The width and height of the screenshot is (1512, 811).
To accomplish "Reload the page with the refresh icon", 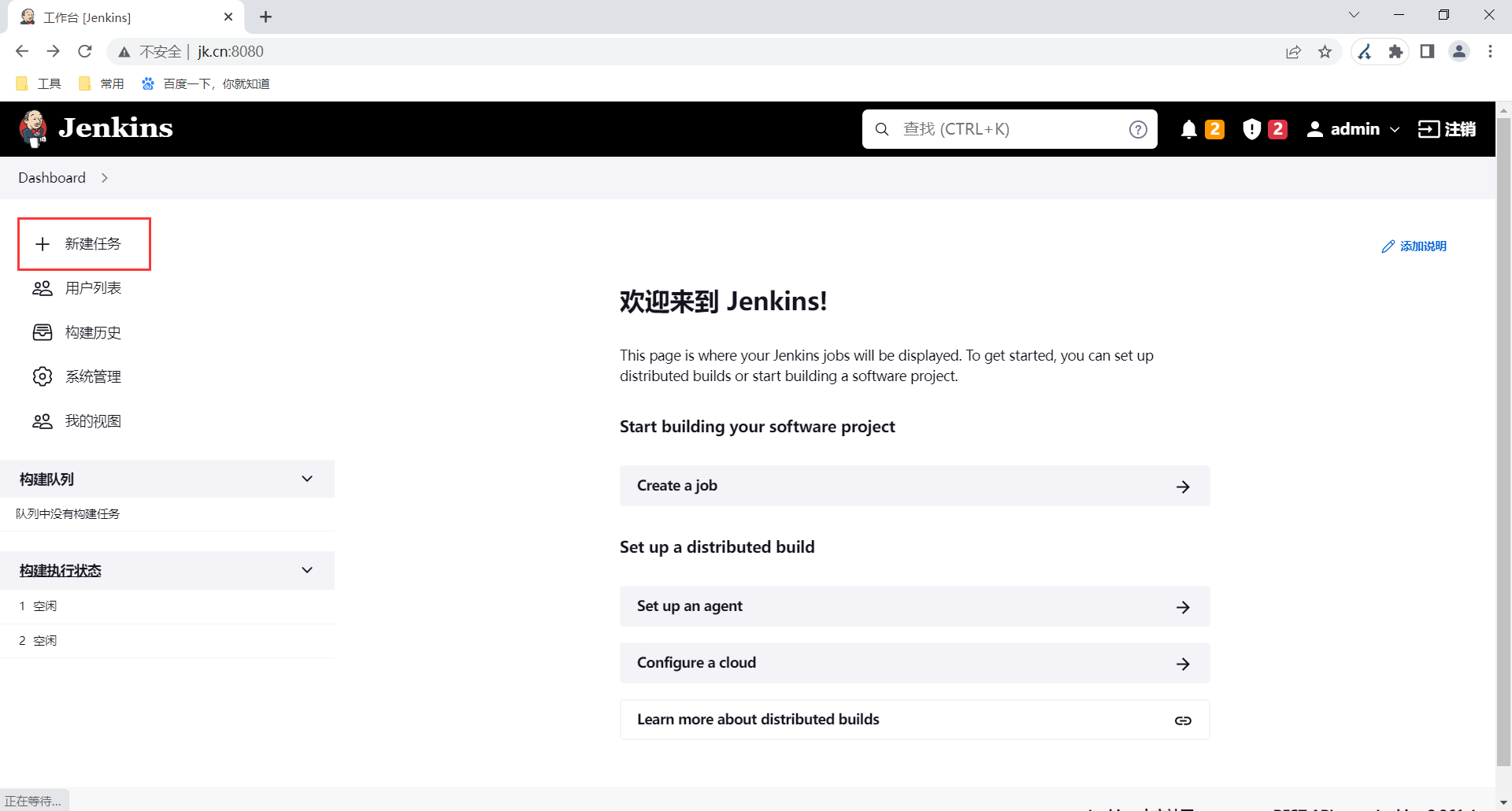I will [x=85, y=51].
